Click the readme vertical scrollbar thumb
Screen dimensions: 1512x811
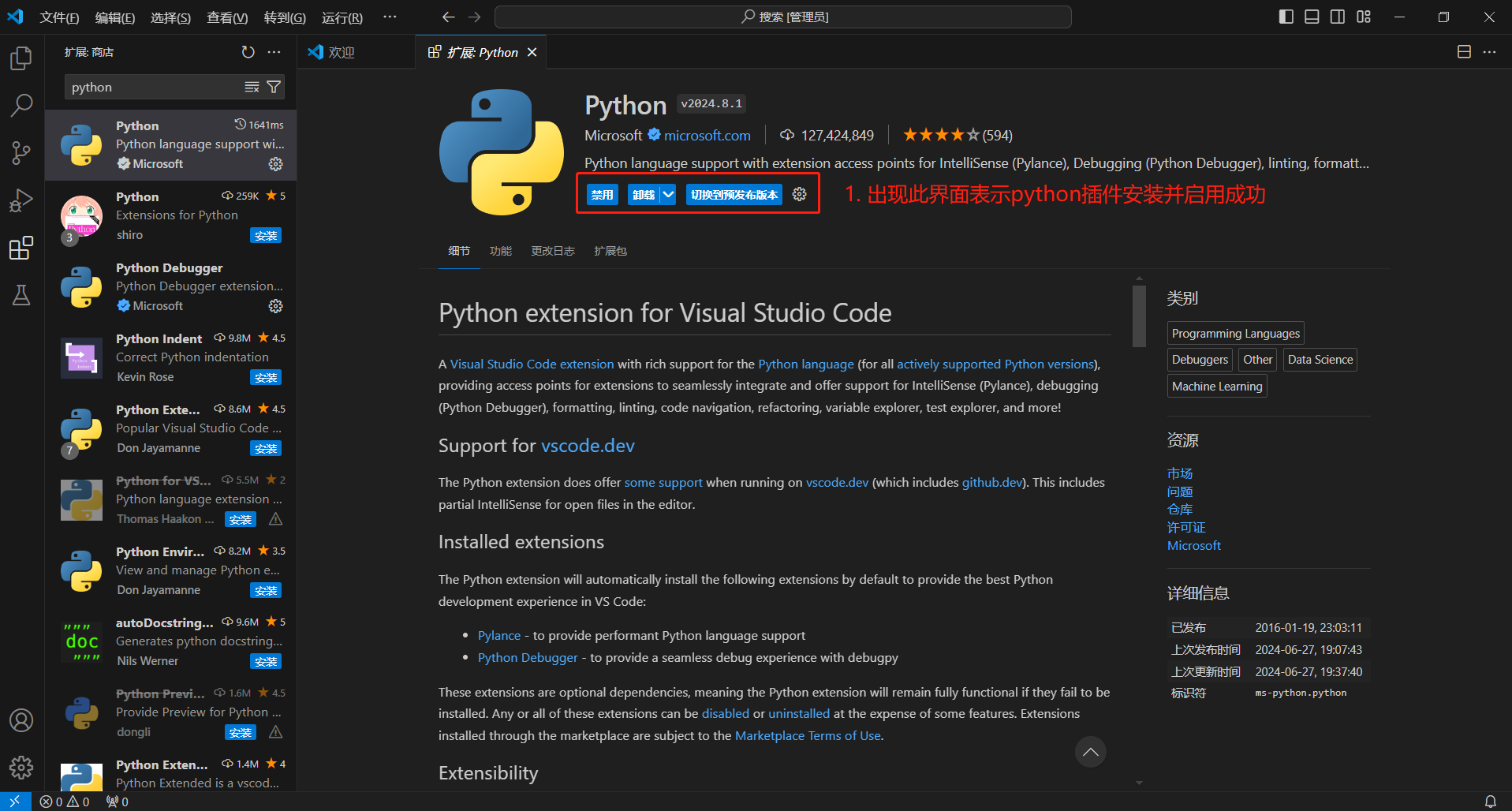pyautogui.click(x=1139, y=316)
